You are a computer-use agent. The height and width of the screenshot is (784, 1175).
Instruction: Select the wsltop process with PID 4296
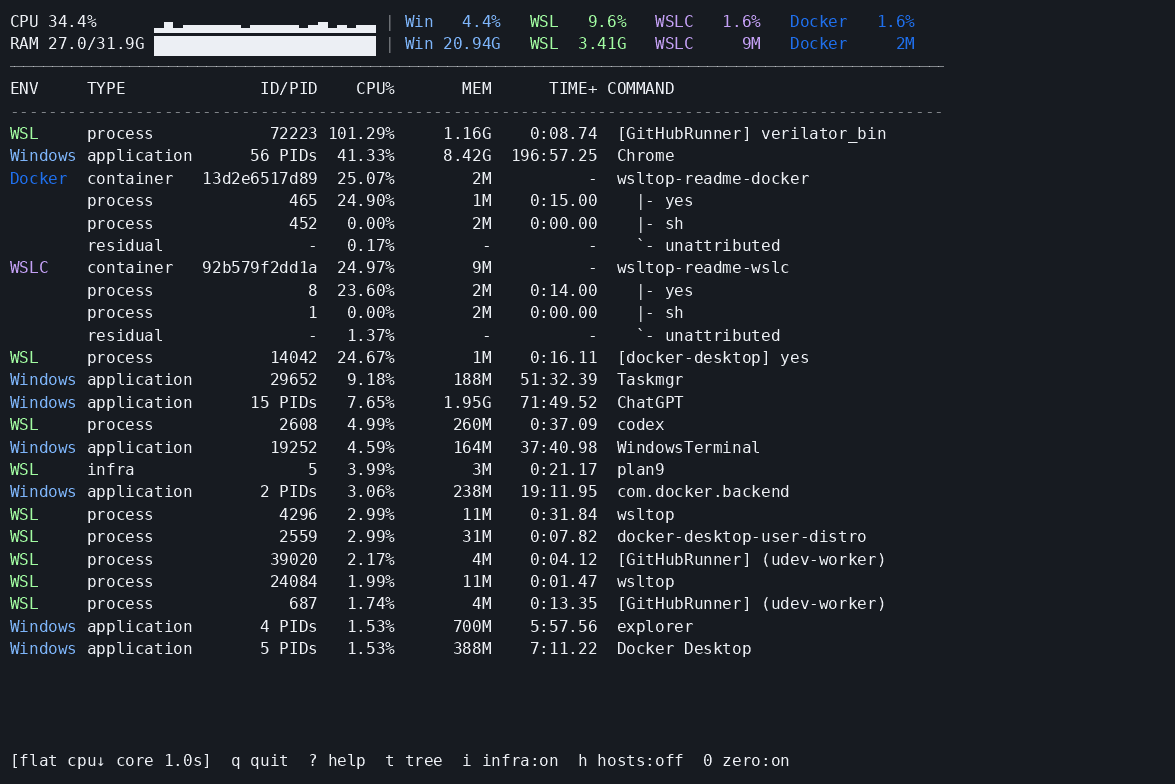pyautogui.click(x=342, y=514)
